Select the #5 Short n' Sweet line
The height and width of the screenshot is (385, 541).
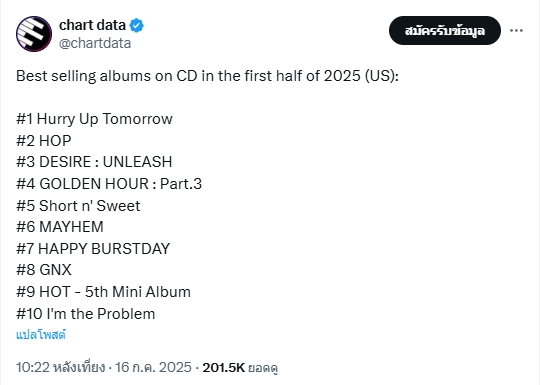(x=78, y=206)
